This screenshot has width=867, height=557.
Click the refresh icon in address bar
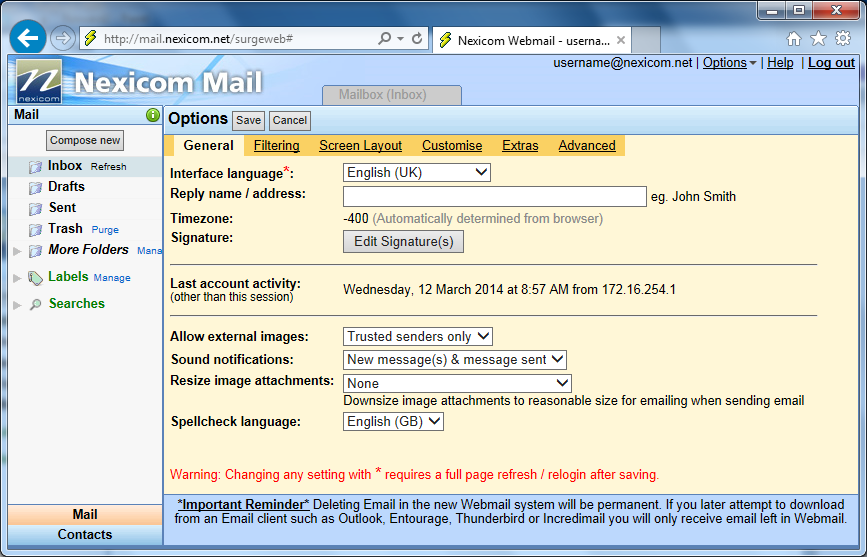click(417, 38)
